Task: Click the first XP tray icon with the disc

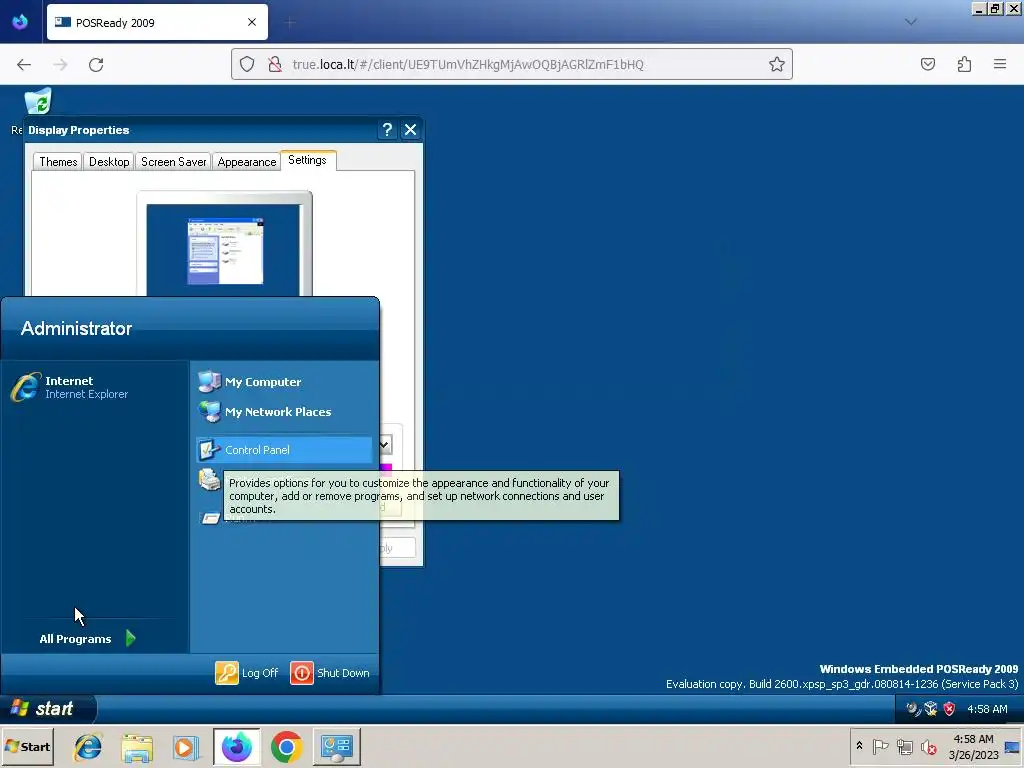Action: (x=913, y=709)
